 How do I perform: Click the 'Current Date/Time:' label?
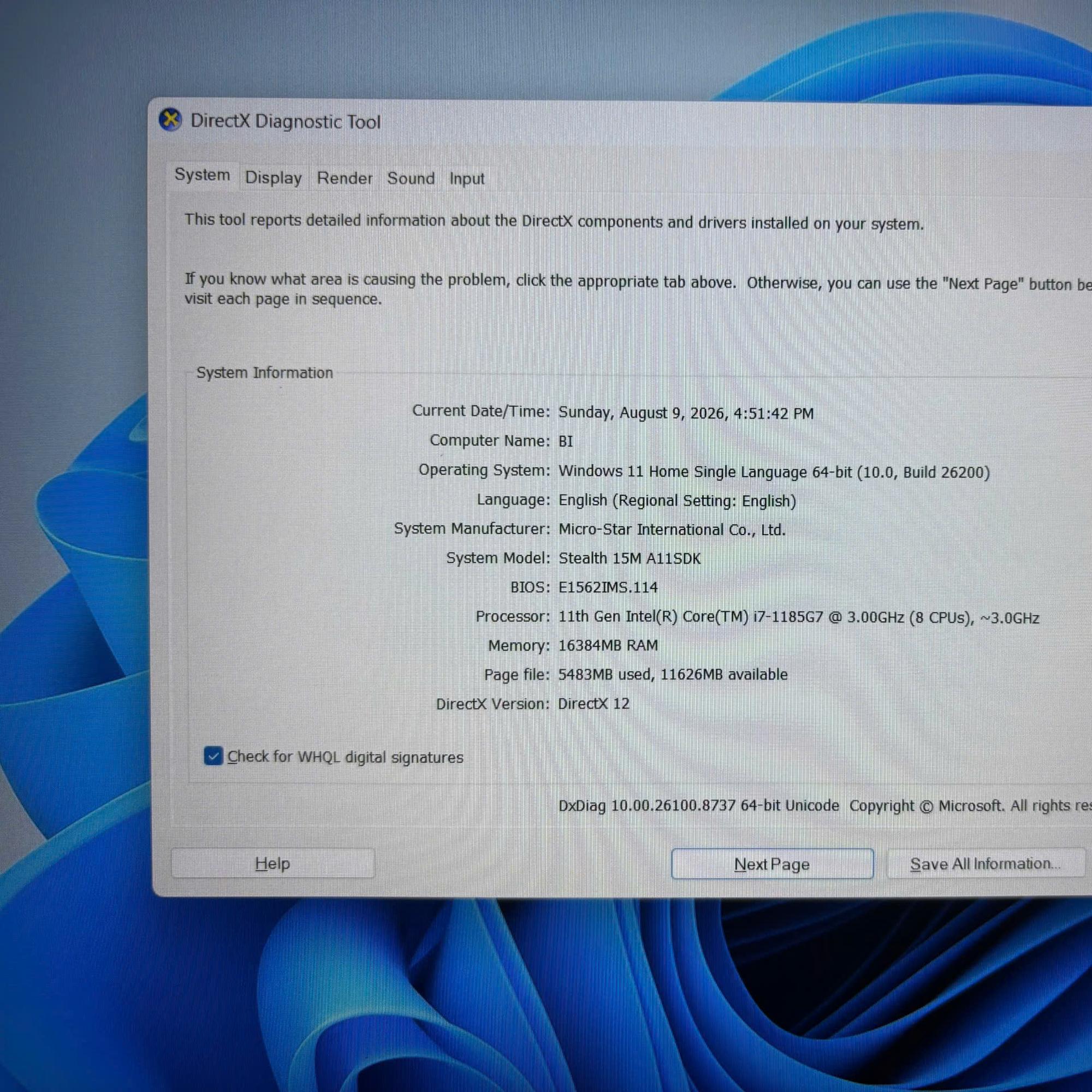(x=481, y=411)
